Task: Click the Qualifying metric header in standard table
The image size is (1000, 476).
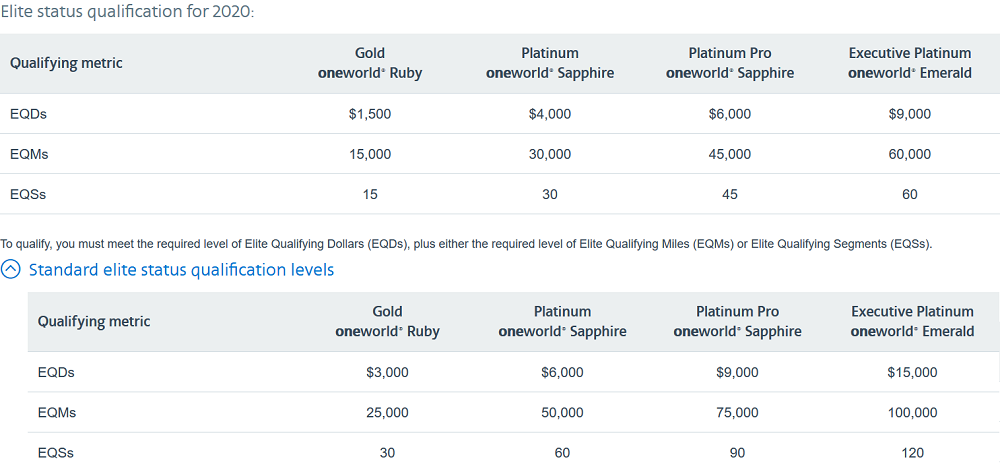Action: pos(94,322)
